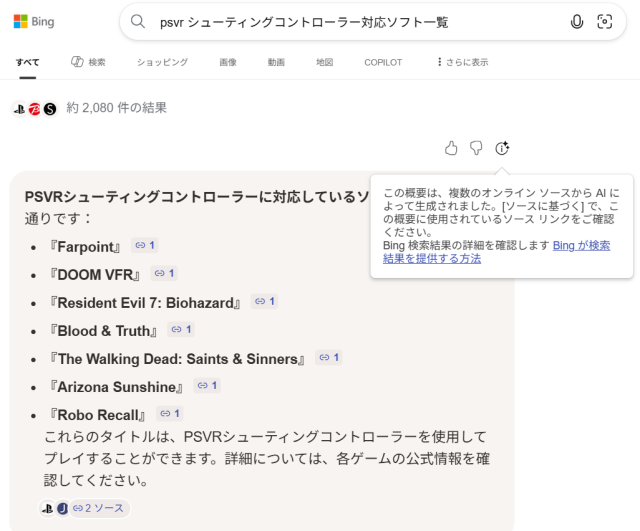640x531 pixels.
Task: Click the search query input field
Action: [350, 22]
